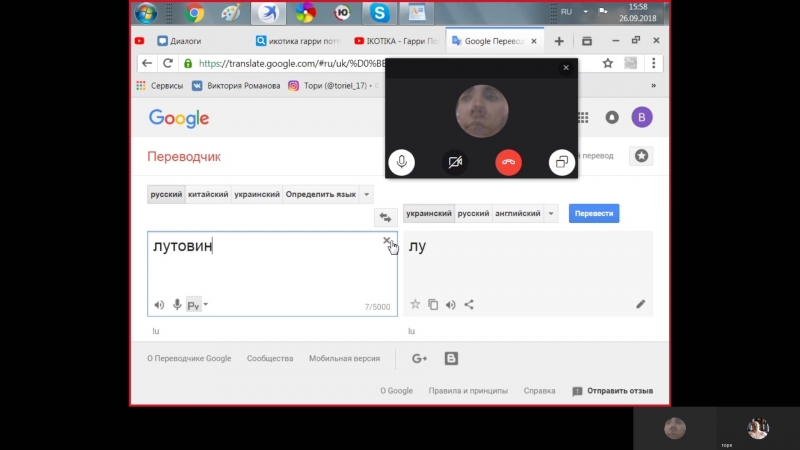Viewport: 800px width, 450px height.
Task: Select русский as target language
Action: click(x=473, y=213)
